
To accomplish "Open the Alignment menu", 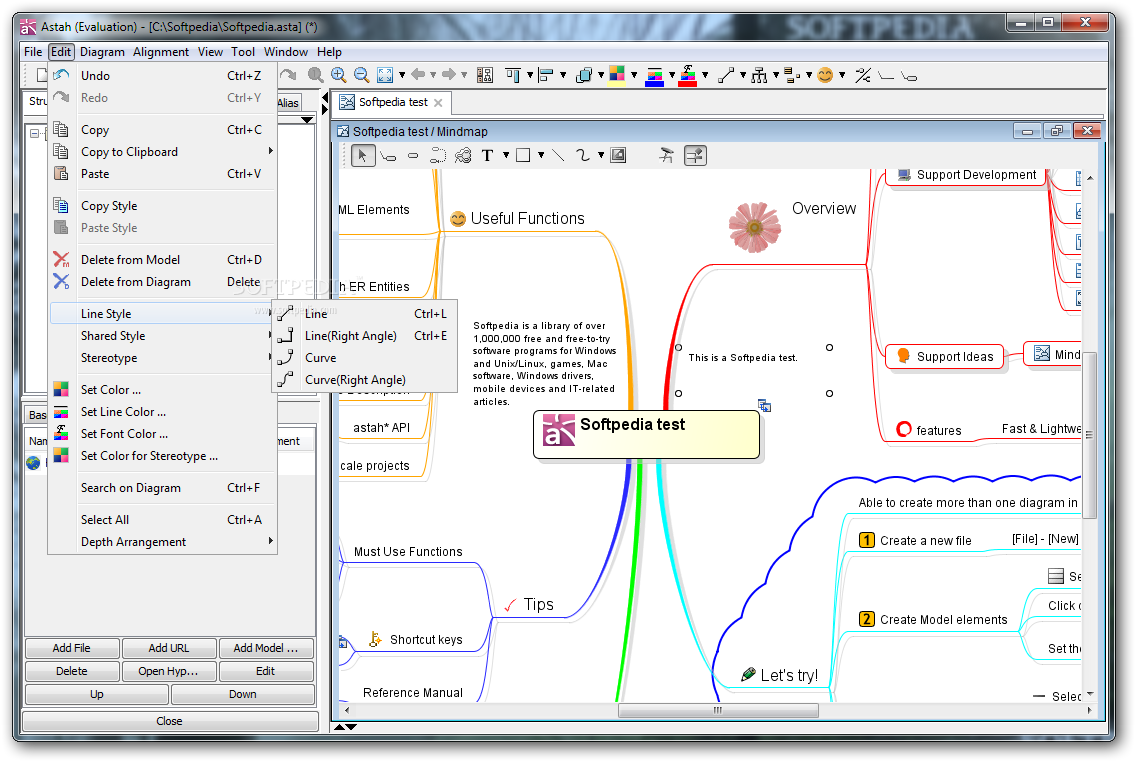I will [x=161, y=52].
